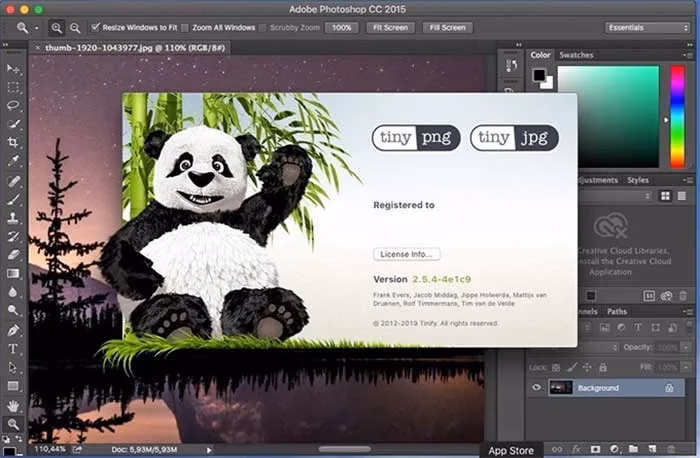
Task: Select the Rectangular Marquee tool
Action: tap(13, 87)
